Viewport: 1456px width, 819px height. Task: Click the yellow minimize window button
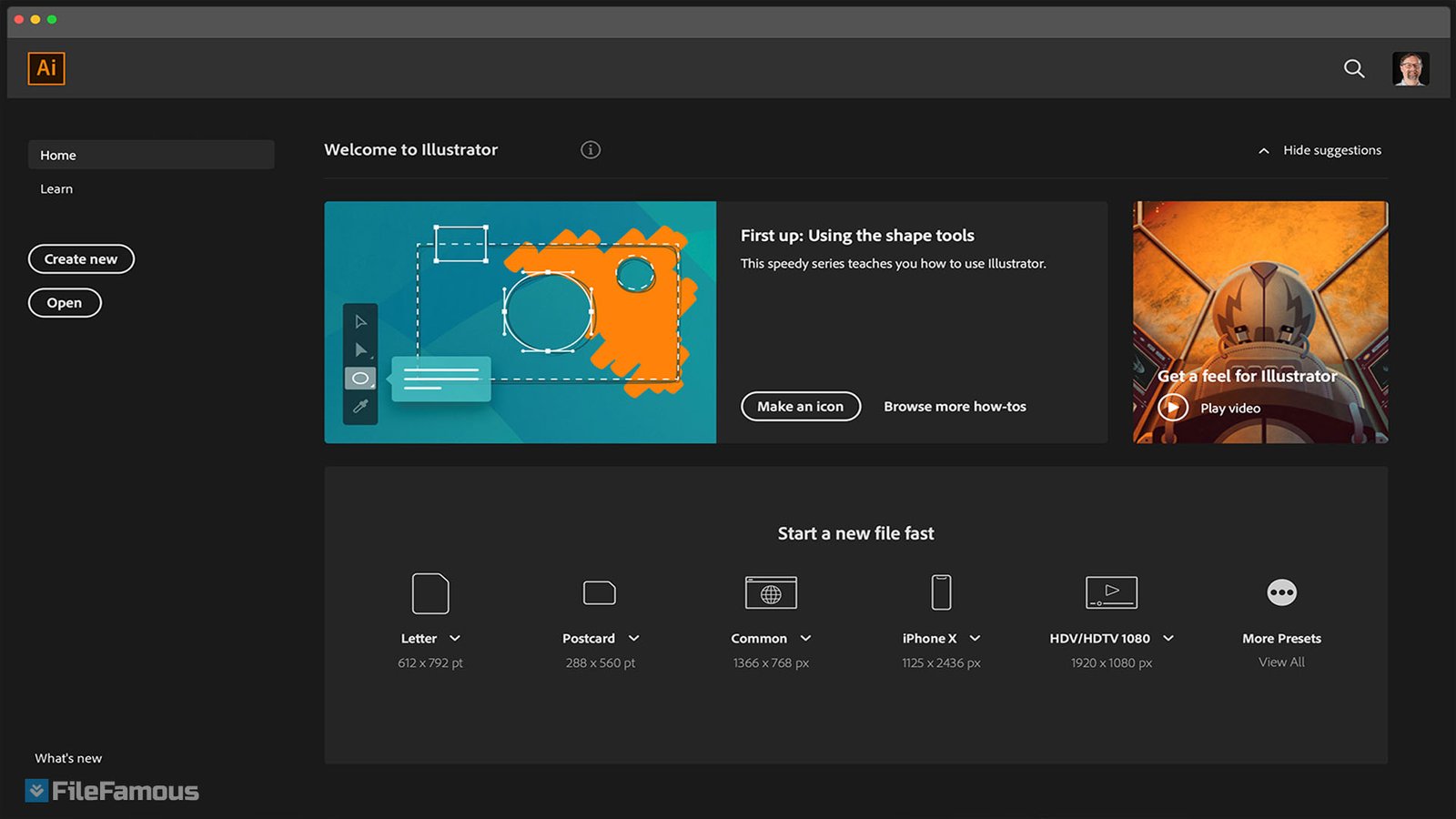[35, 19]
